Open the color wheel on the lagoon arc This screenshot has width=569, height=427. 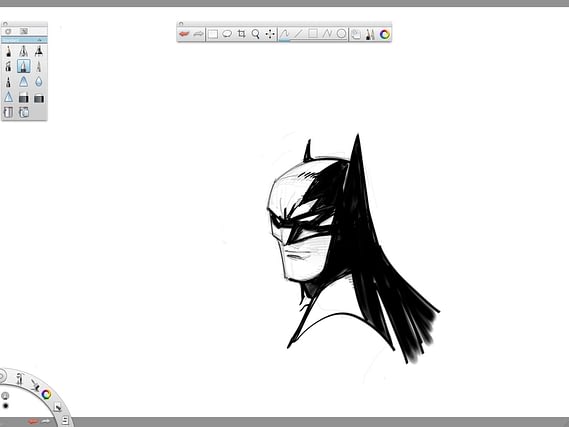[x=46, y=394]
